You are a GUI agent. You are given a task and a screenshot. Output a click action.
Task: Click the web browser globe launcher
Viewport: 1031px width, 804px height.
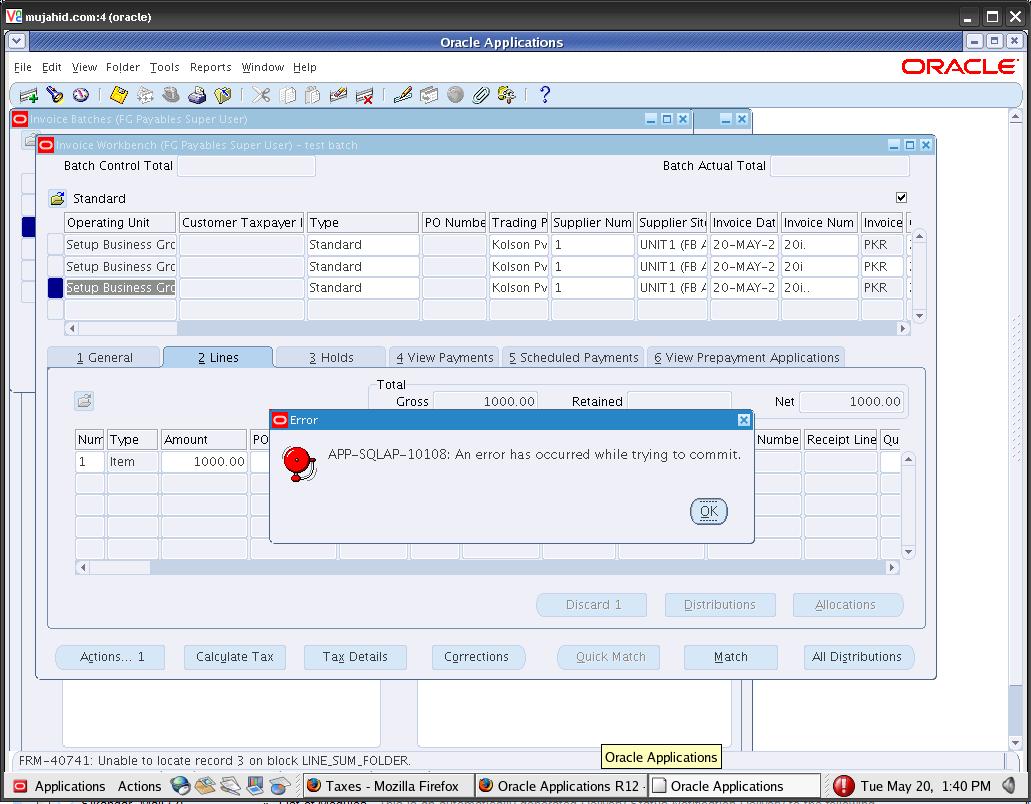(x=180, y=785)
